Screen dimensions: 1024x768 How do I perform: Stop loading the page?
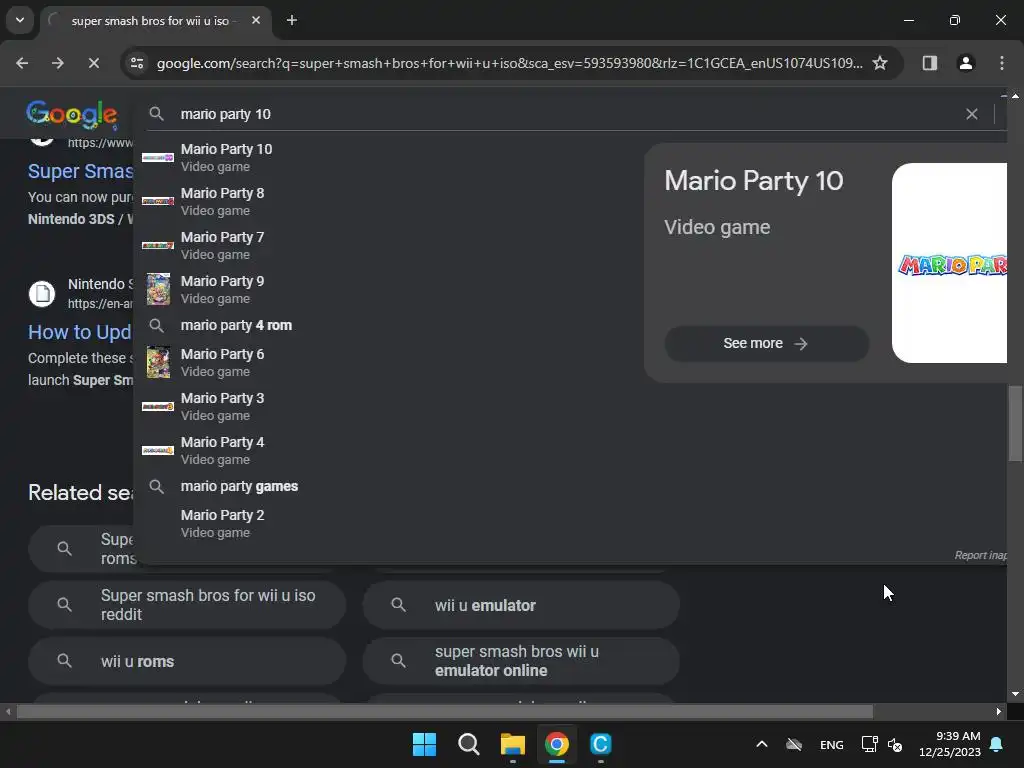tap(93, 63)
